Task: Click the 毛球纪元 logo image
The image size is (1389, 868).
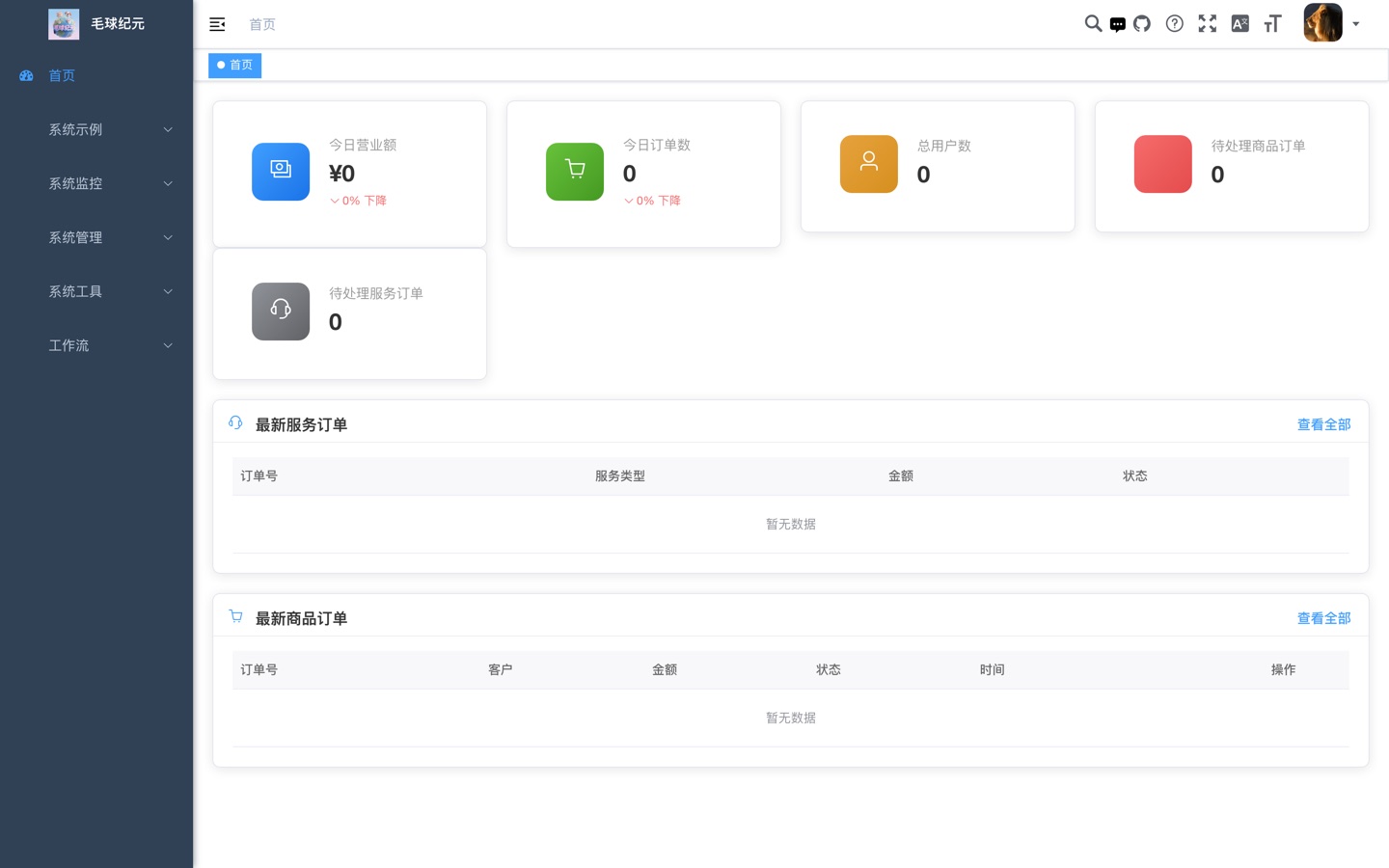Action: click(x=64, y=24)
